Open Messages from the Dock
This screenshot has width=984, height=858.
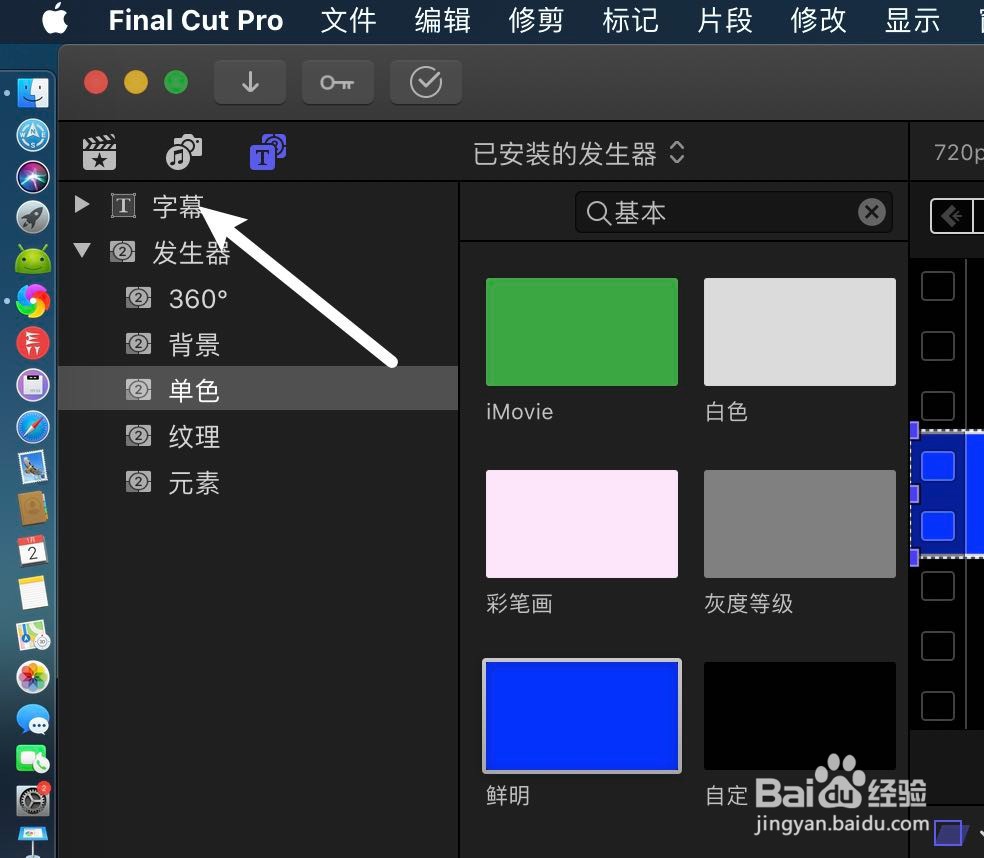point(33,719)
